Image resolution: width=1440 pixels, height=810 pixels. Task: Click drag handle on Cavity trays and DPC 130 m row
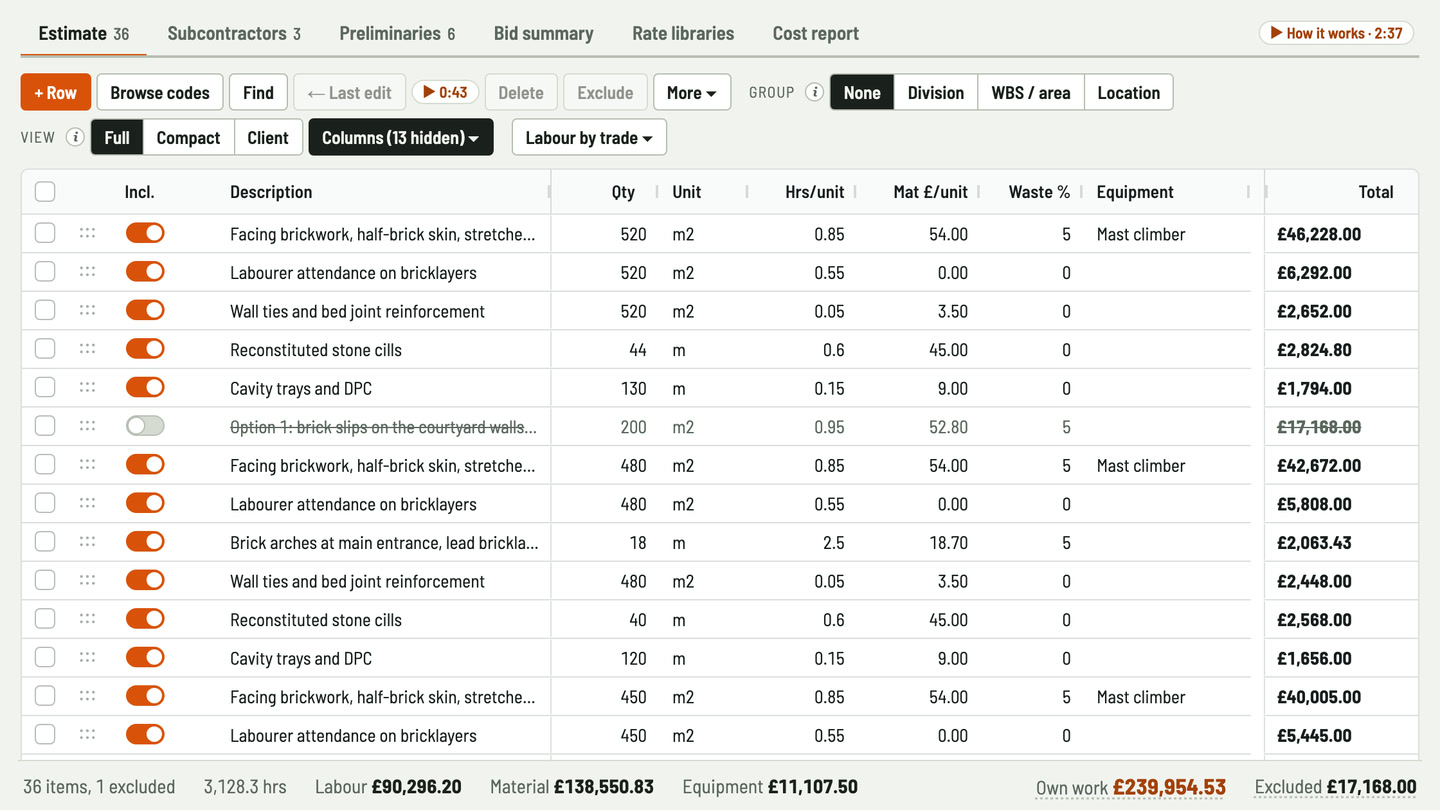pyautogui.click(x=87, y=388)
